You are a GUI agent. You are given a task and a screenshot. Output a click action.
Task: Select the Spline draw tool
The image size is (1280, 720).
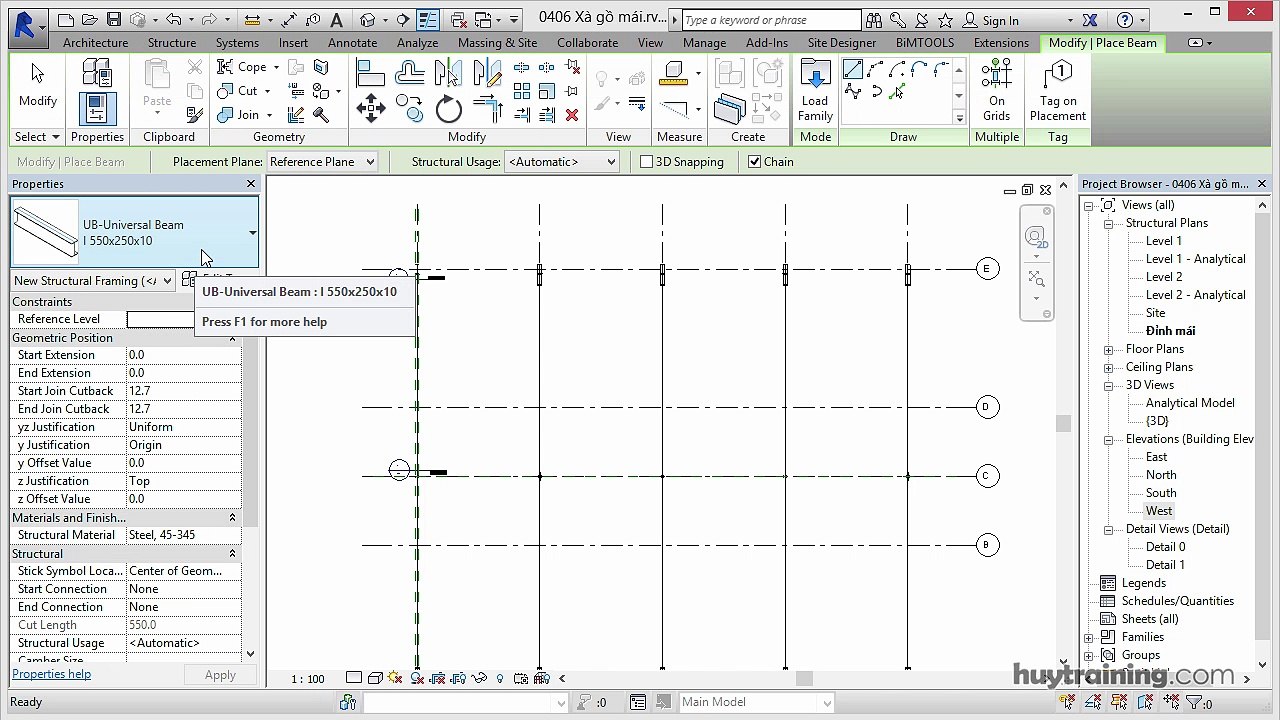pyautogui.click(x=853, y=92)
